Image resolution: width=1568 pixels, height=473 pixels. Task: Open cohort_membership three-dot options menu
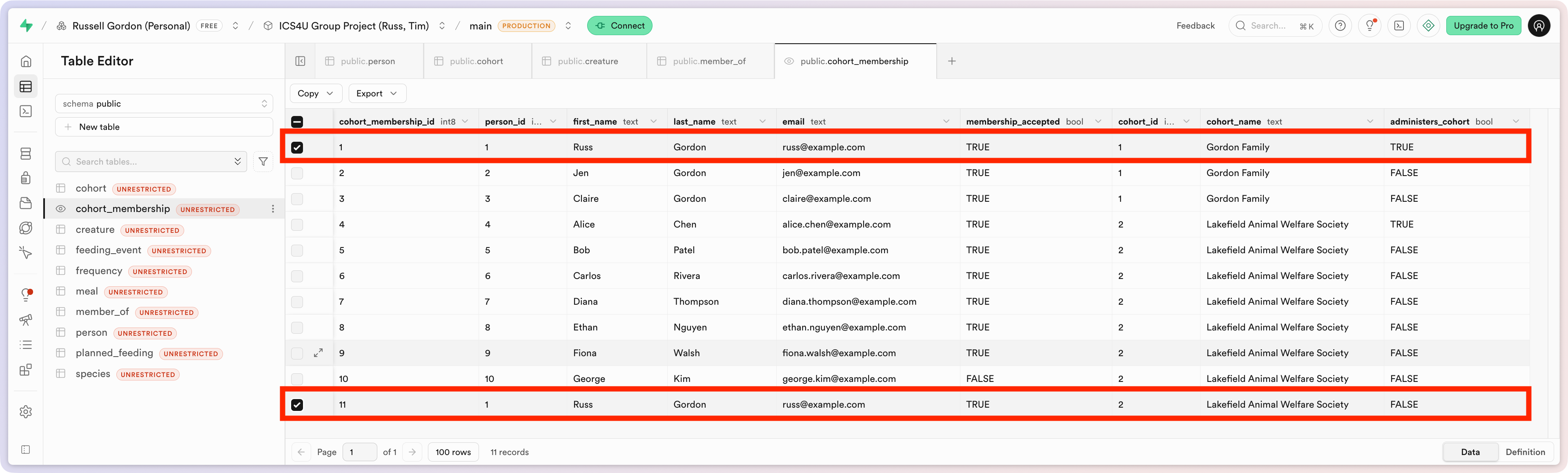[x=273, y=209]
